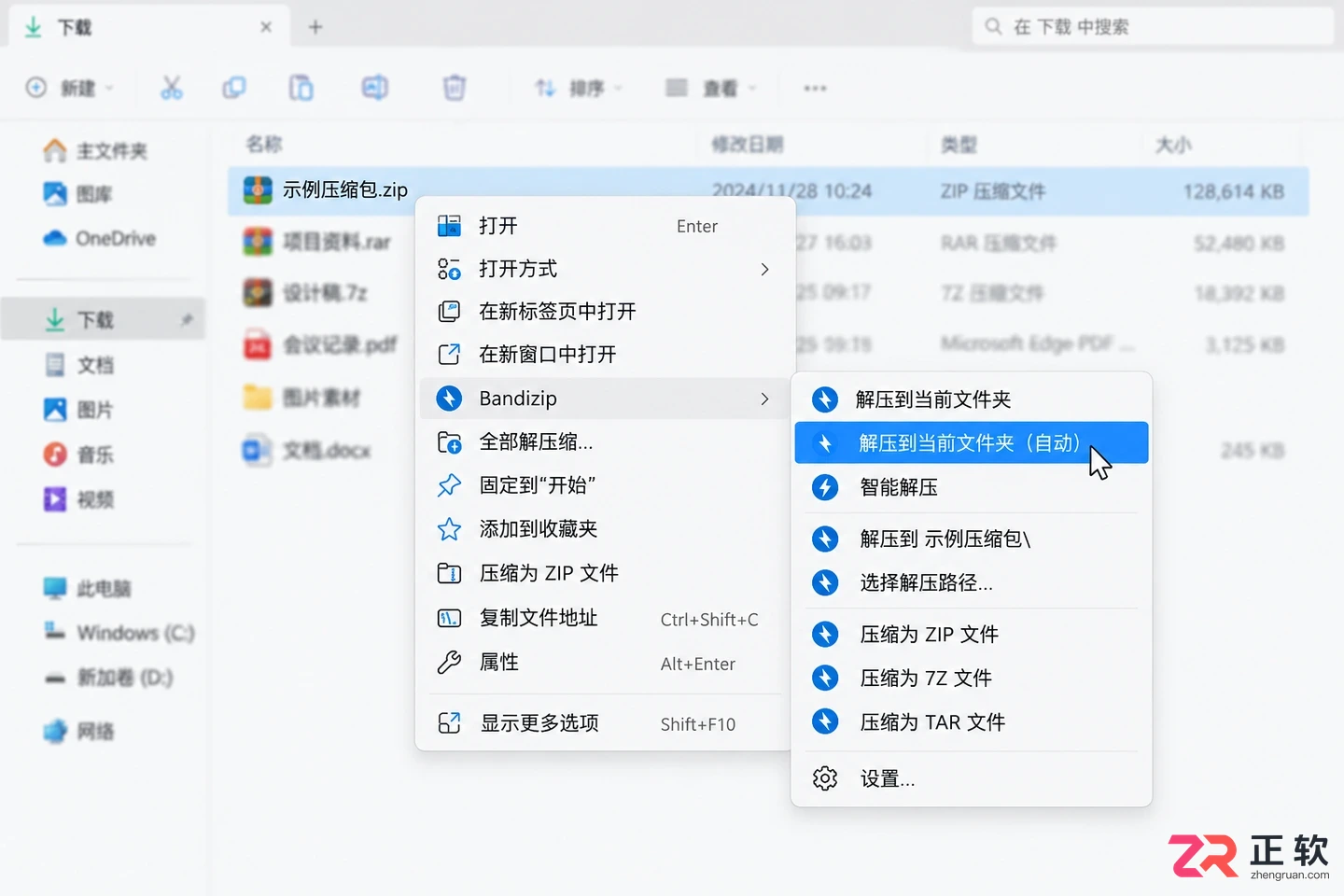Click the 固定到"开始" pin icon
The width and height of the screenshot is (1344, 896).
click(x=449, y=485)
